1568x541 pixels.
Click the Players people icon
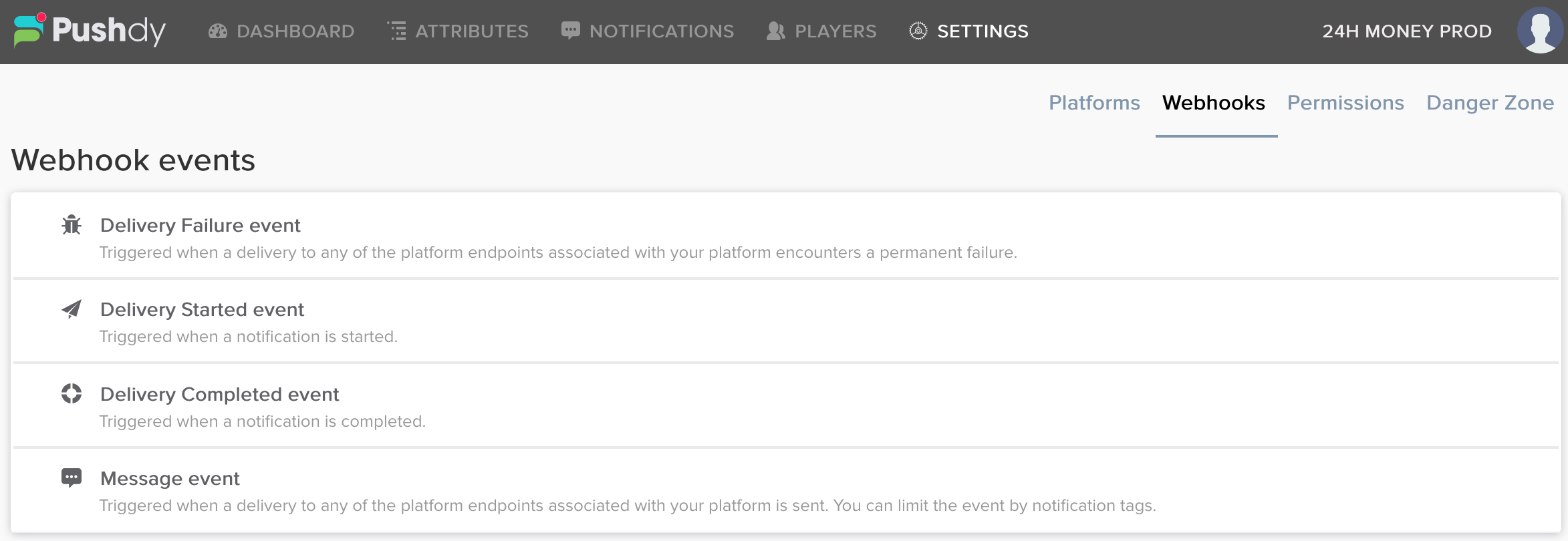tap(775, 31)
